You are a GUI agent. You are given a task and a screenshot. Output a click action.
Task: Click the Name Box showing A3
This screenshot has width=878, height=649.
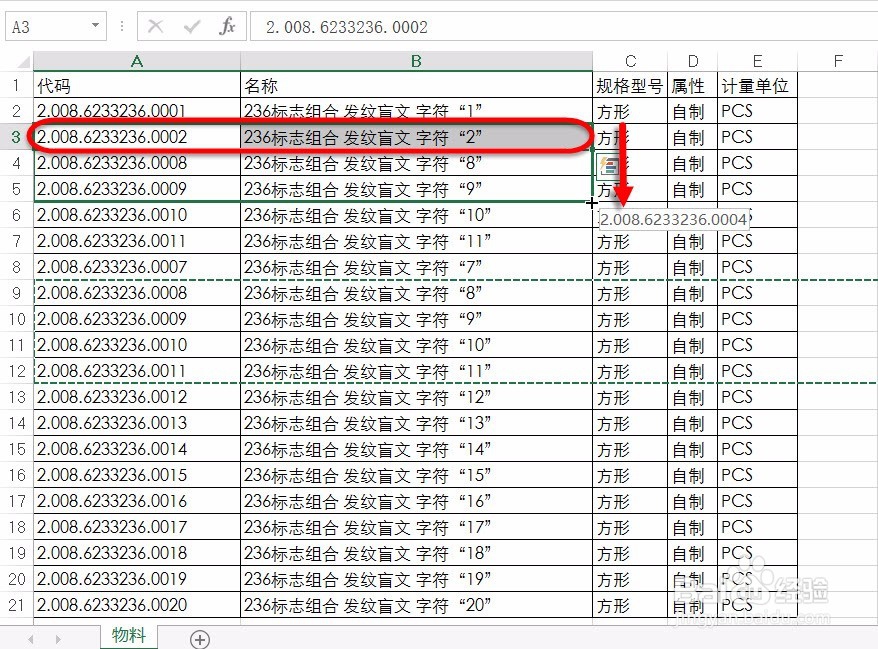pos(45,26)
